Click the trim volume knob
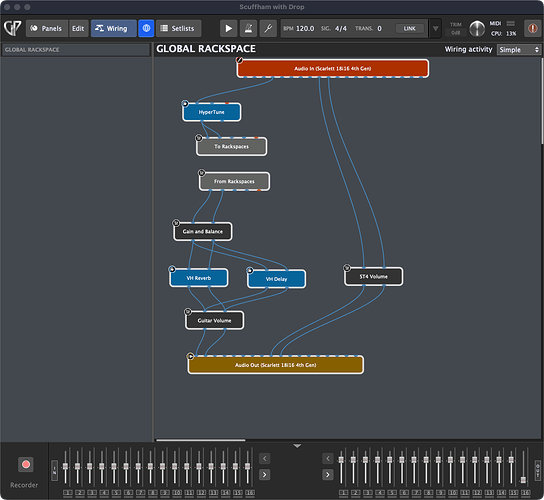Screen dimensions: 544x500 477,28
